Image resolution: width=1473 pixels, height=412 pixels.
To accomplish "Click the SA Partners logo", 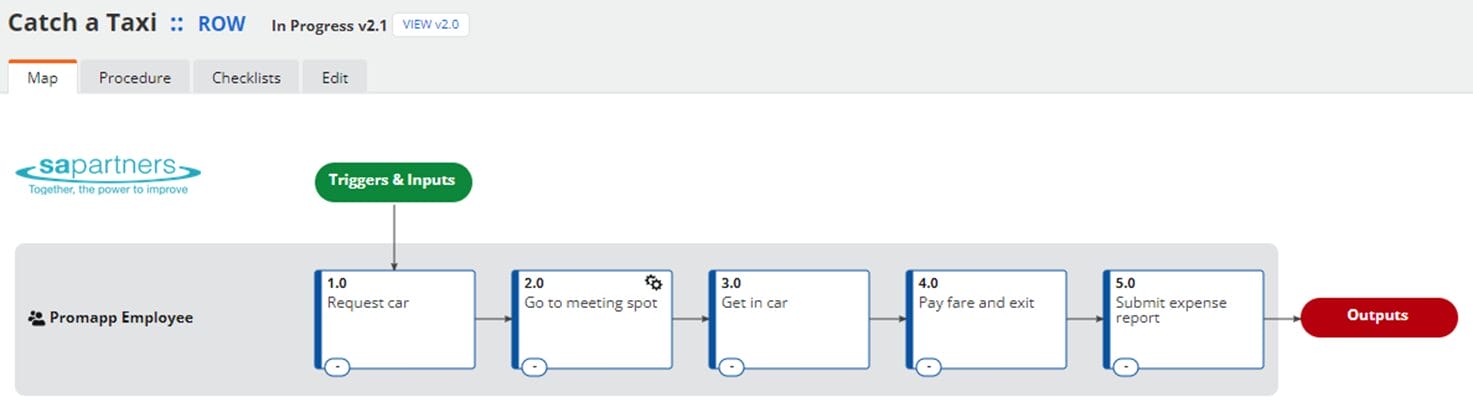I will coord(108,175).
